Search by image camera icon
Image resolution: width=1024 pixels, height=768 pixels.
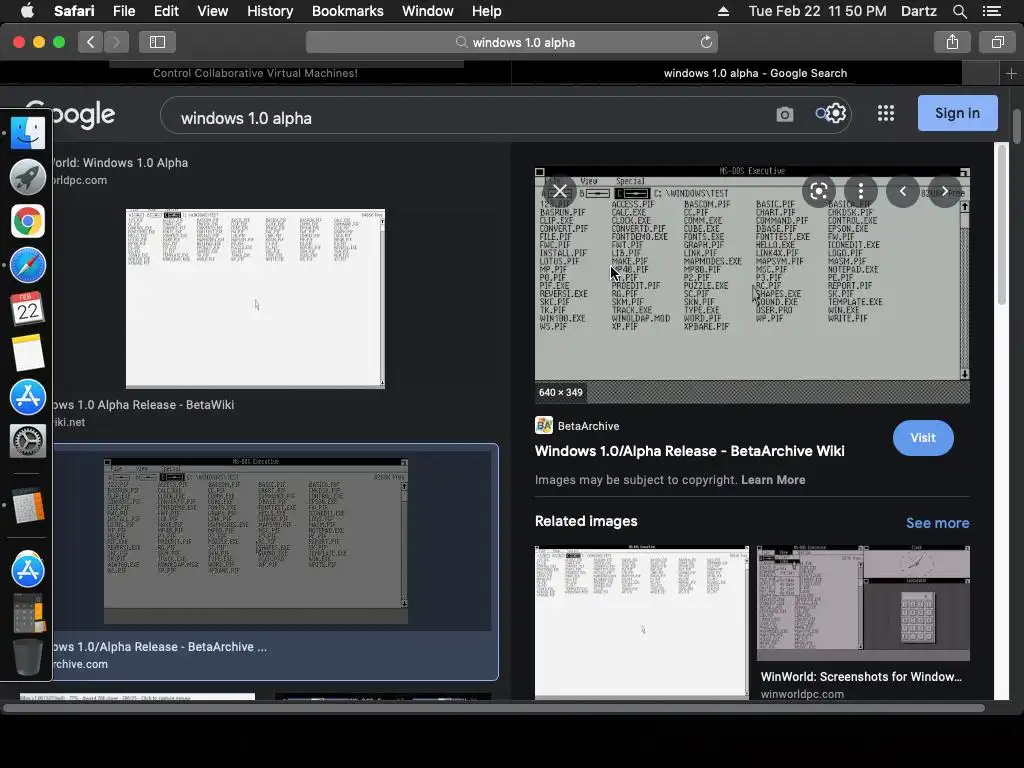[x=784, y=115]
